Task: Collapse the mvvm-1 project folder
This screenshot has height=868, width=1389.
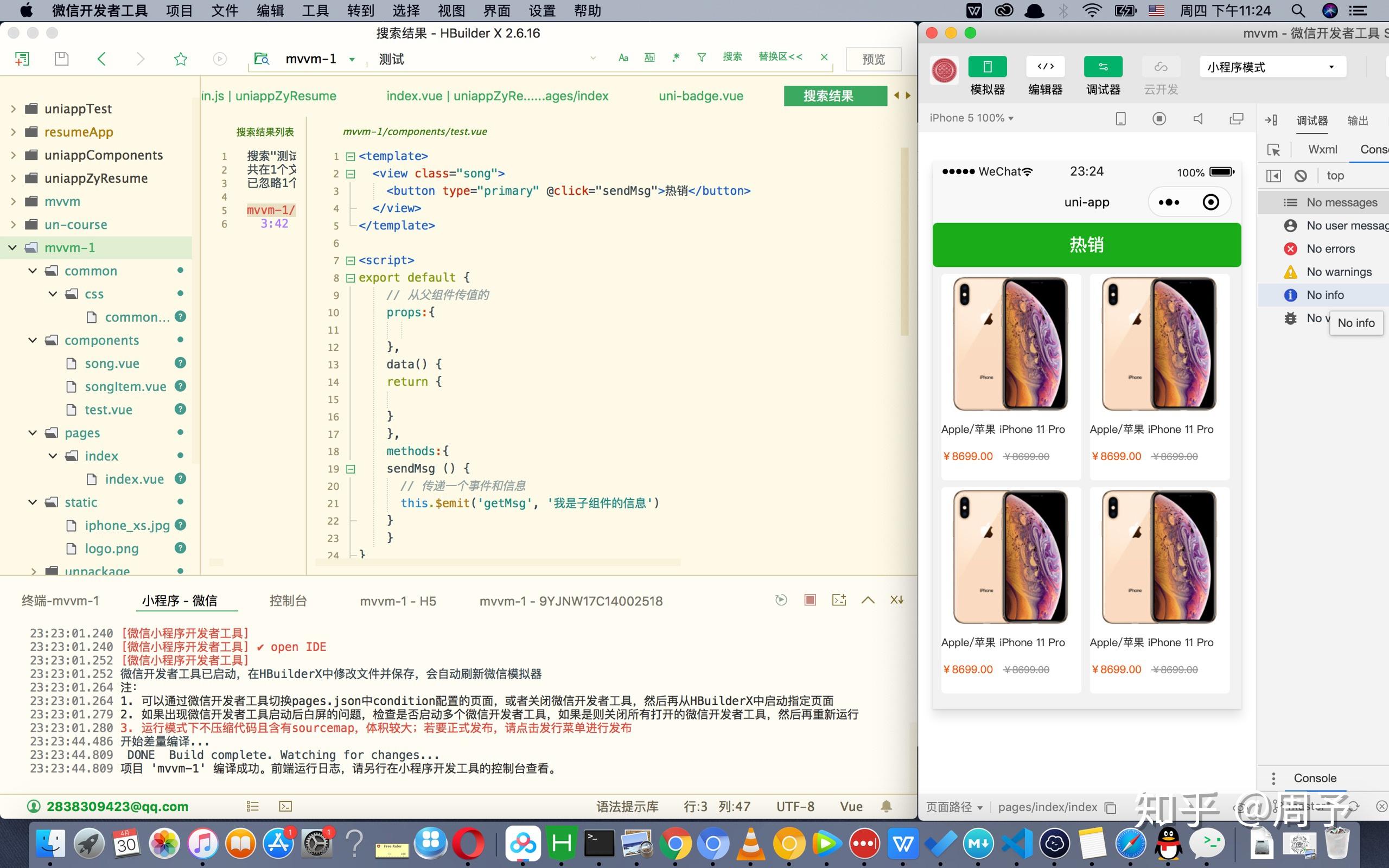Action: (x=12, y=247)
